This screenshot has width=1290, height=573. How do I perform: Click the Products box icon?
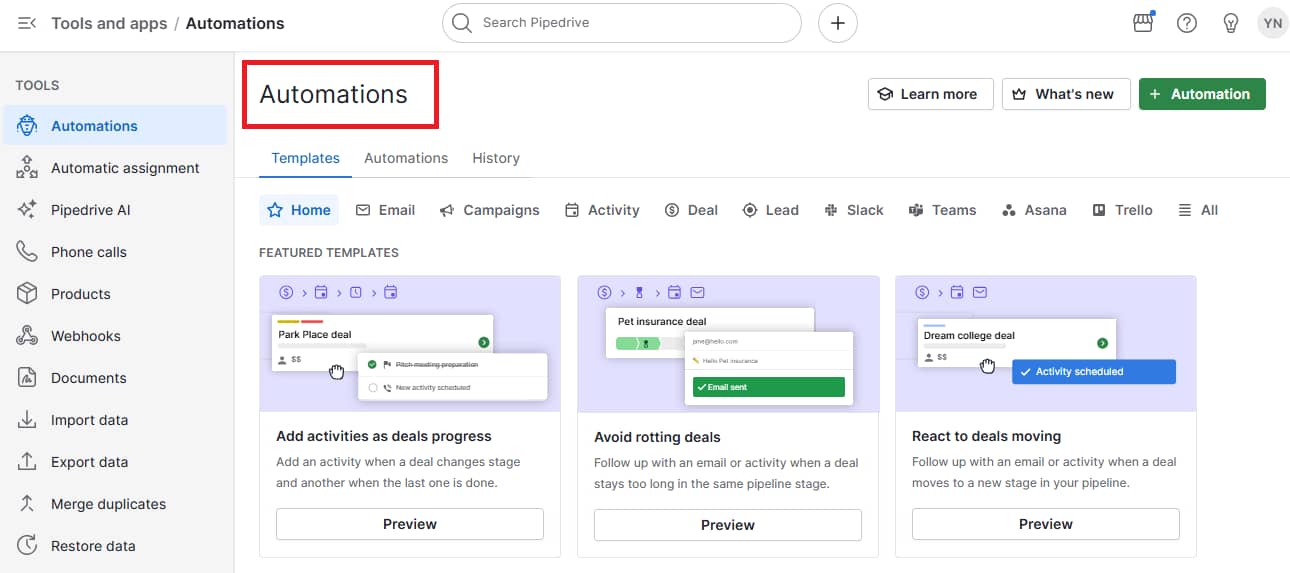click(x=27, y=294)
